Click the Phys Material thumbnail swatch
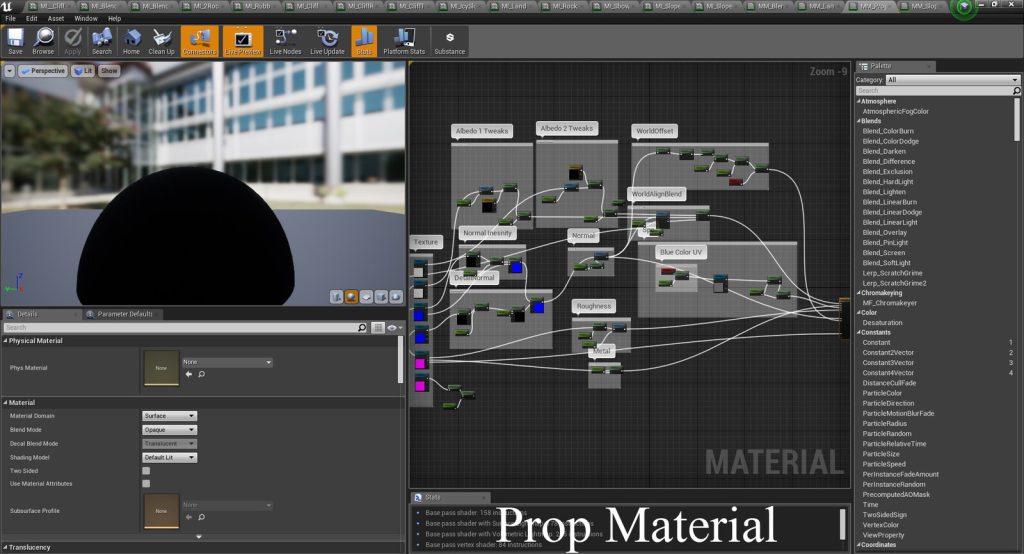1024x554 pixels. click(x=161, y=367)
